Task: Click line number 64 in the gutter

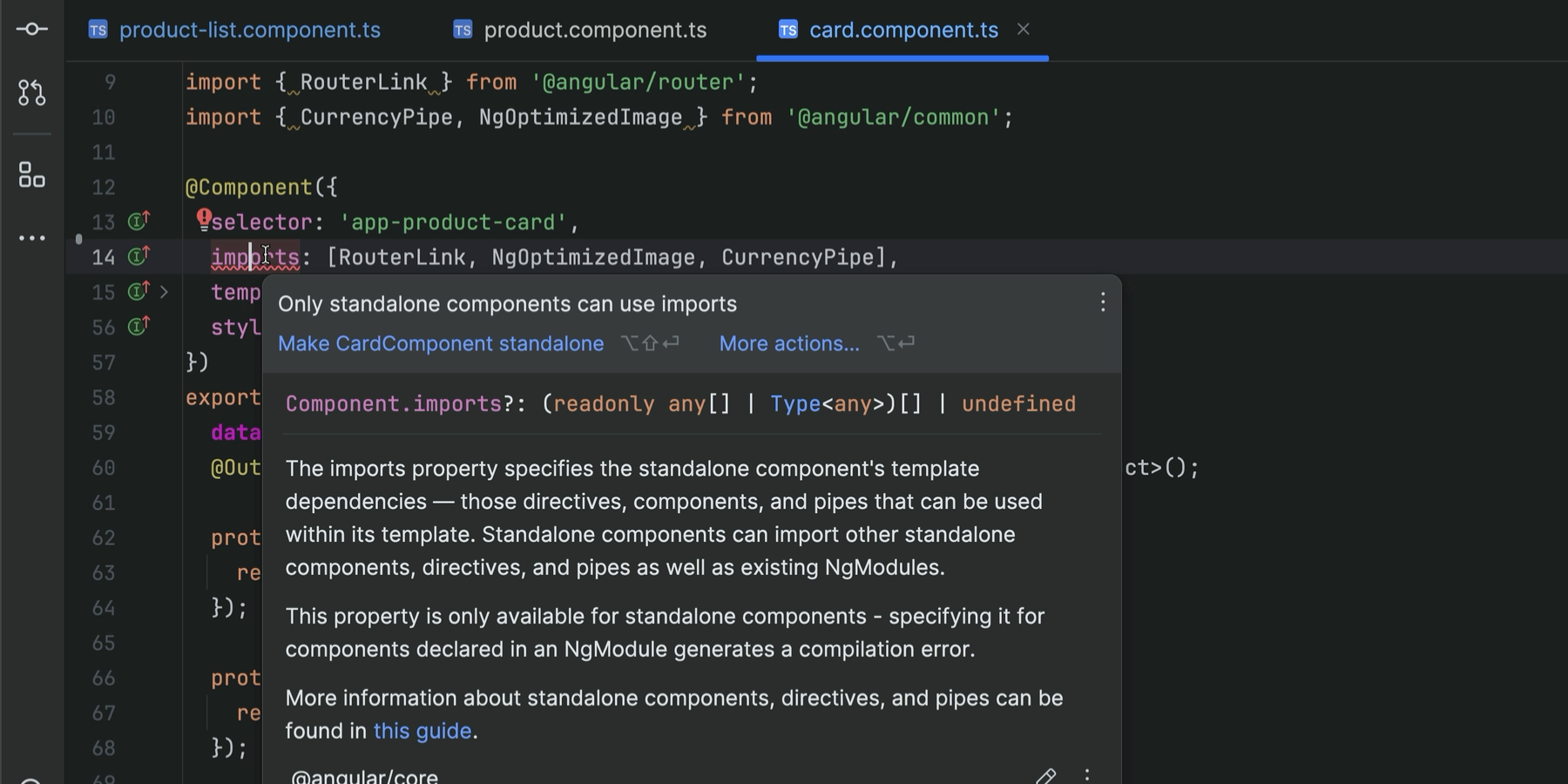Action: point(104,607)
